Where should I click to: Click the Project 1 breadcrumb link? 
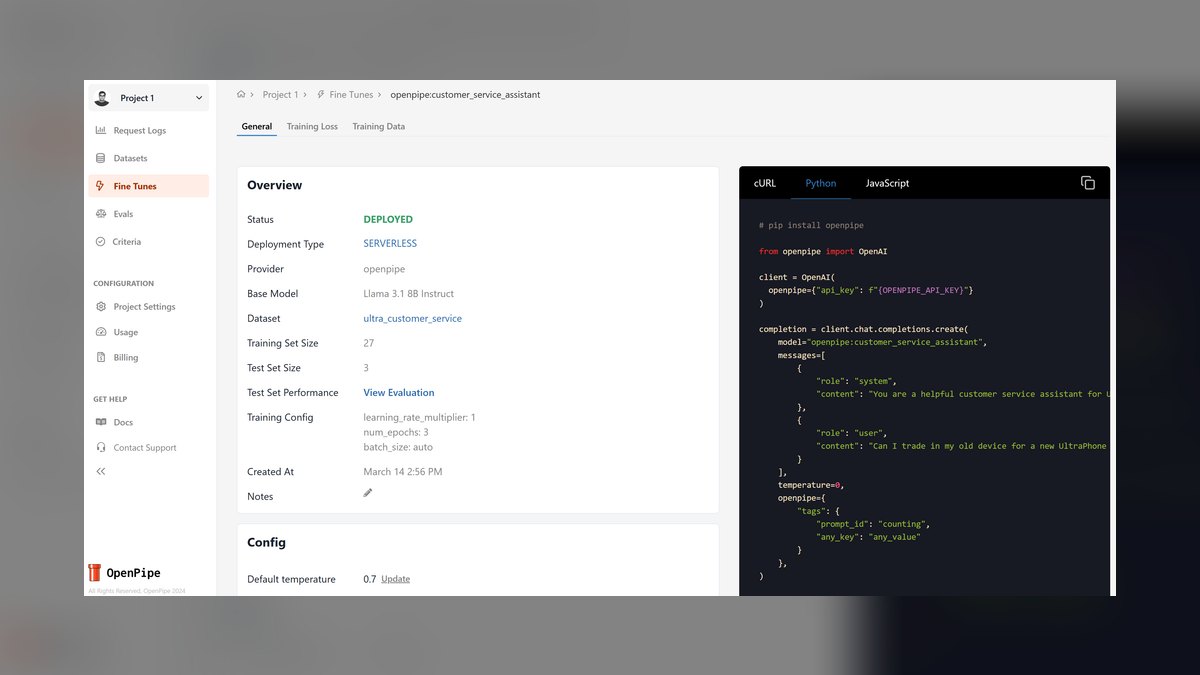tap(280, 95)
